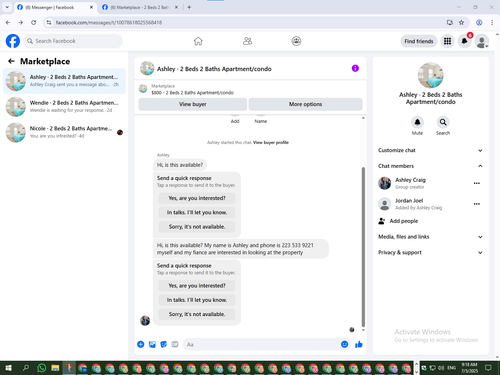Open more actions plus icon in composer
Image resolution: width=500 pixels, height=375 pixels.
(x=141, y=344)
